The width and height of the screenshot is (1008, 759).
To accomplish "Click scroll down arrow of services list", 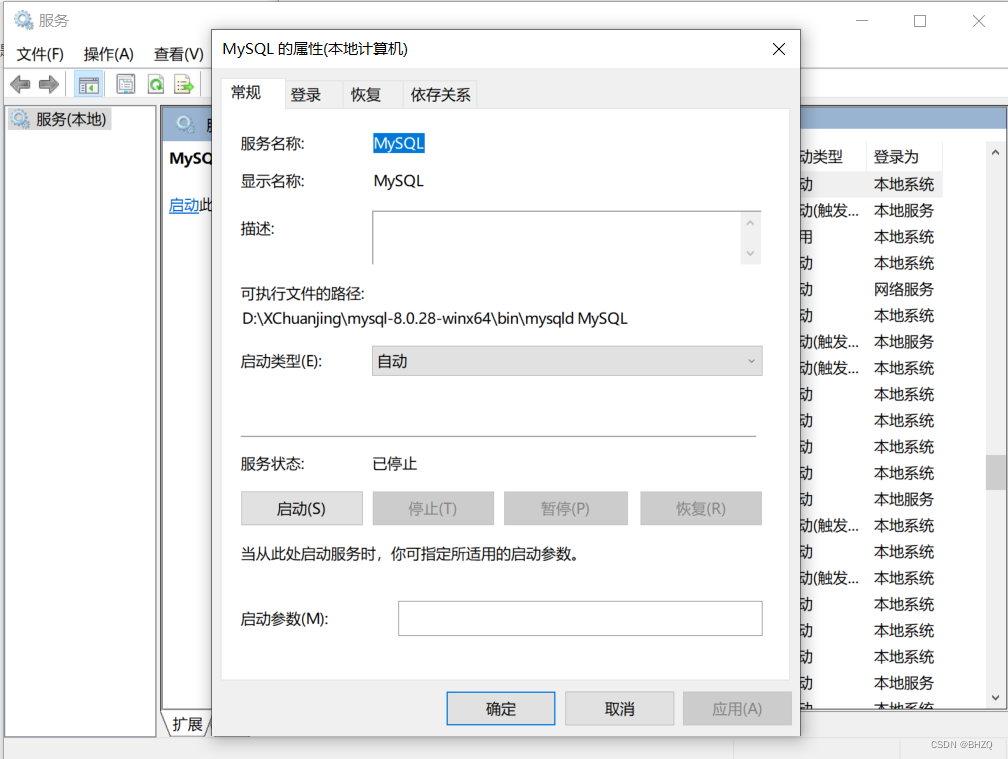I will pyautogui.click(x=995, y=697).
